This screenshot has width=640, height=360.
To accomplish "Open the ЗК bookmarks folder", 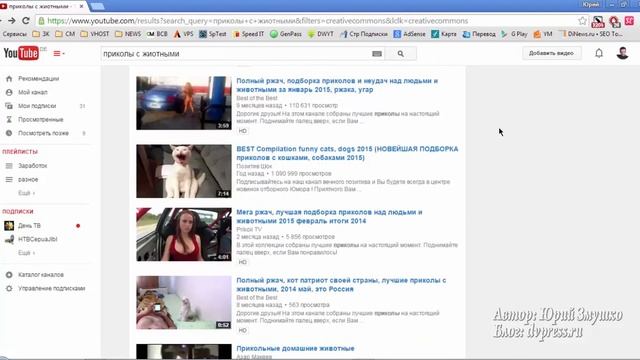I will coord(41,34).
